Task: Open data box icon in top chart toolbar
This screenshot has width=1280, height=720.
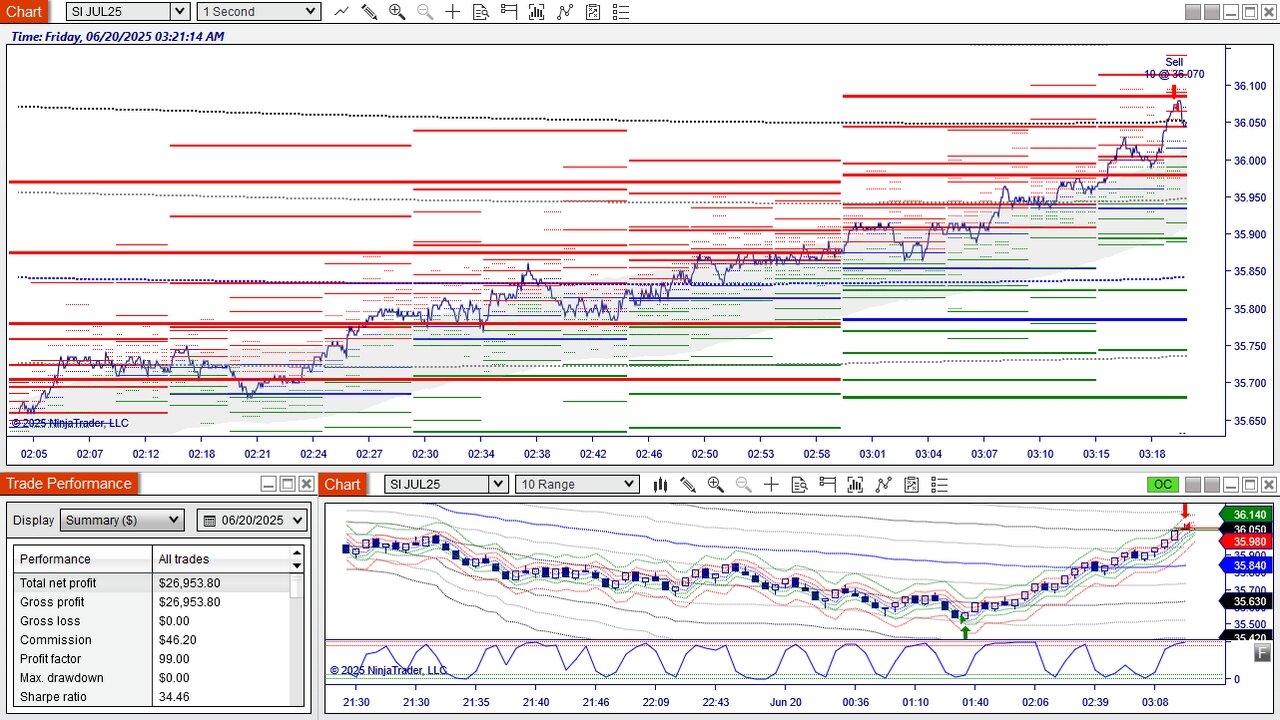Action: [481, 12]
